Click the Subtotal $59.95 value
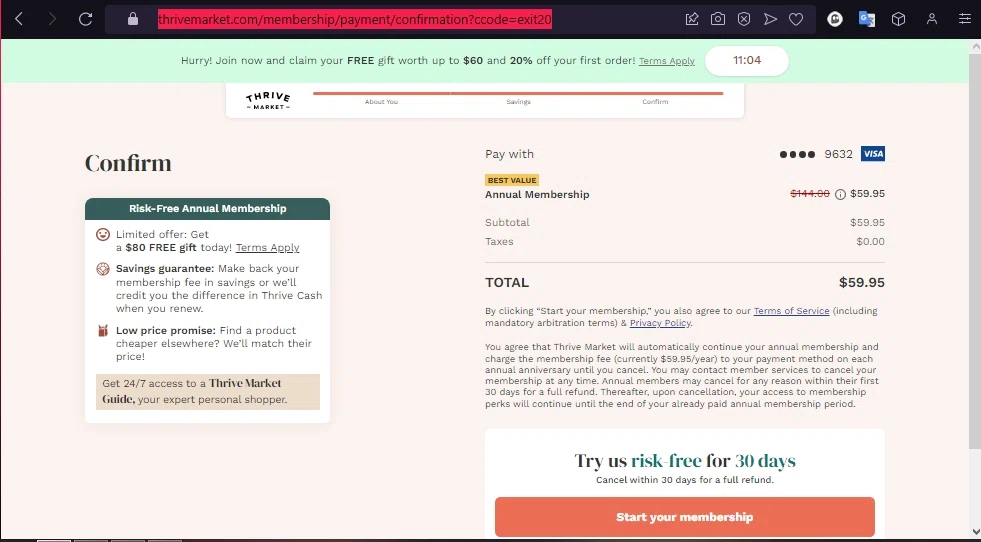 pyautogui.click(x=867, y=223)
